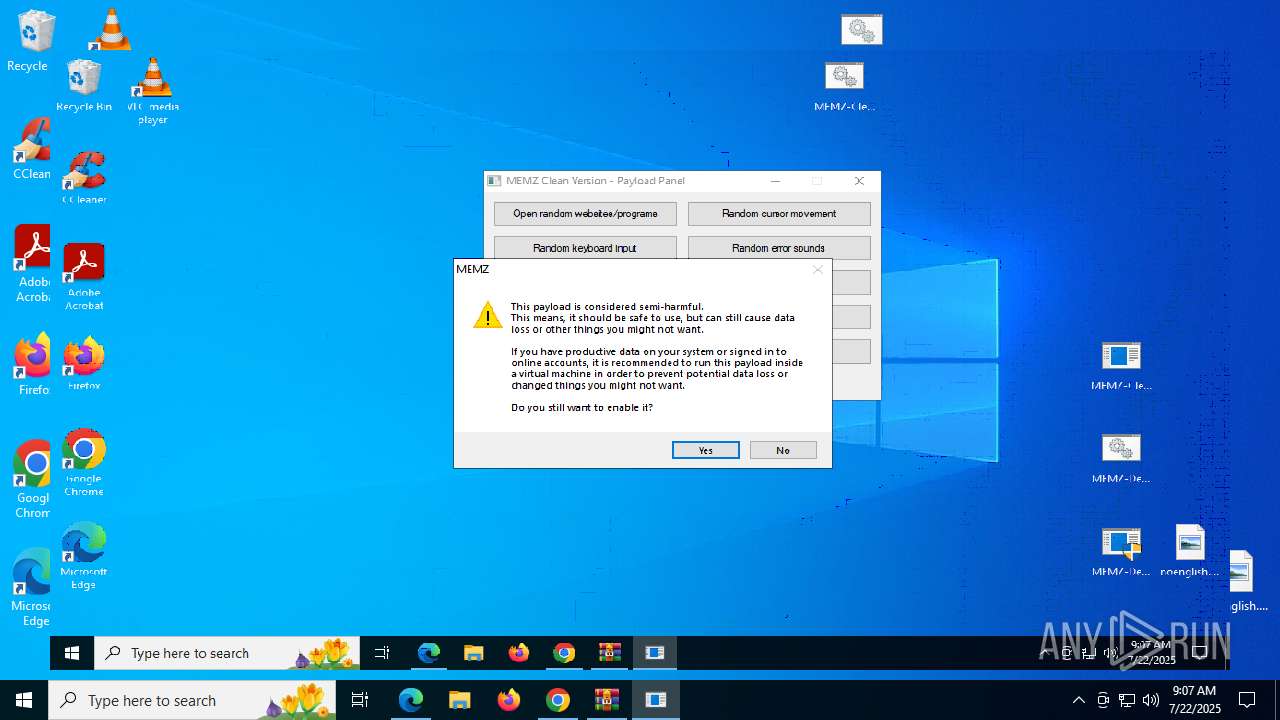1280x720 pixels.
Task: Minimize the Payload Panel window
Action: click(x=777, y=181)
